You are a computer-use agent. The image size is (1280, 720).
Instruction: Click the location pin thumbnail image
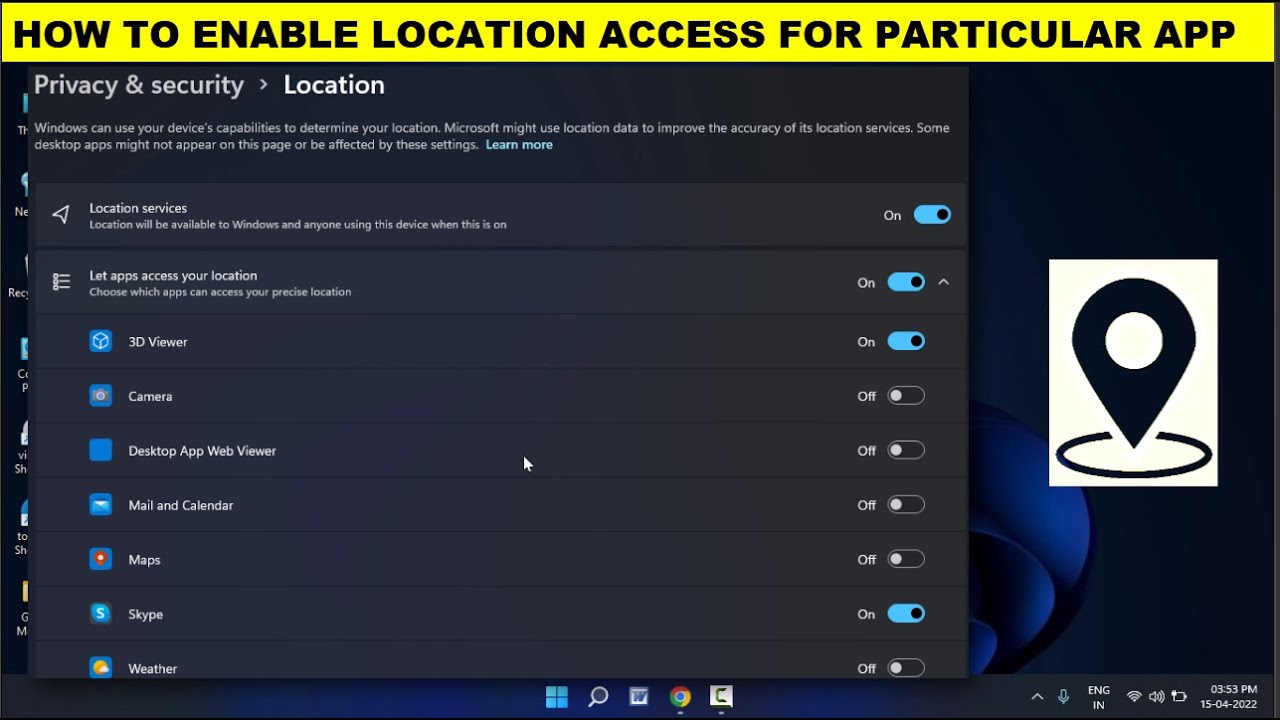coord(1133,373)
